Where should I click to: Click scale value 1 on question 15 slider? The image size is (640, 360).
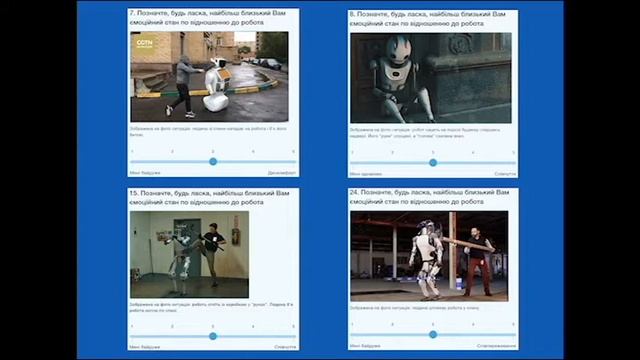[x=132, y=327]
